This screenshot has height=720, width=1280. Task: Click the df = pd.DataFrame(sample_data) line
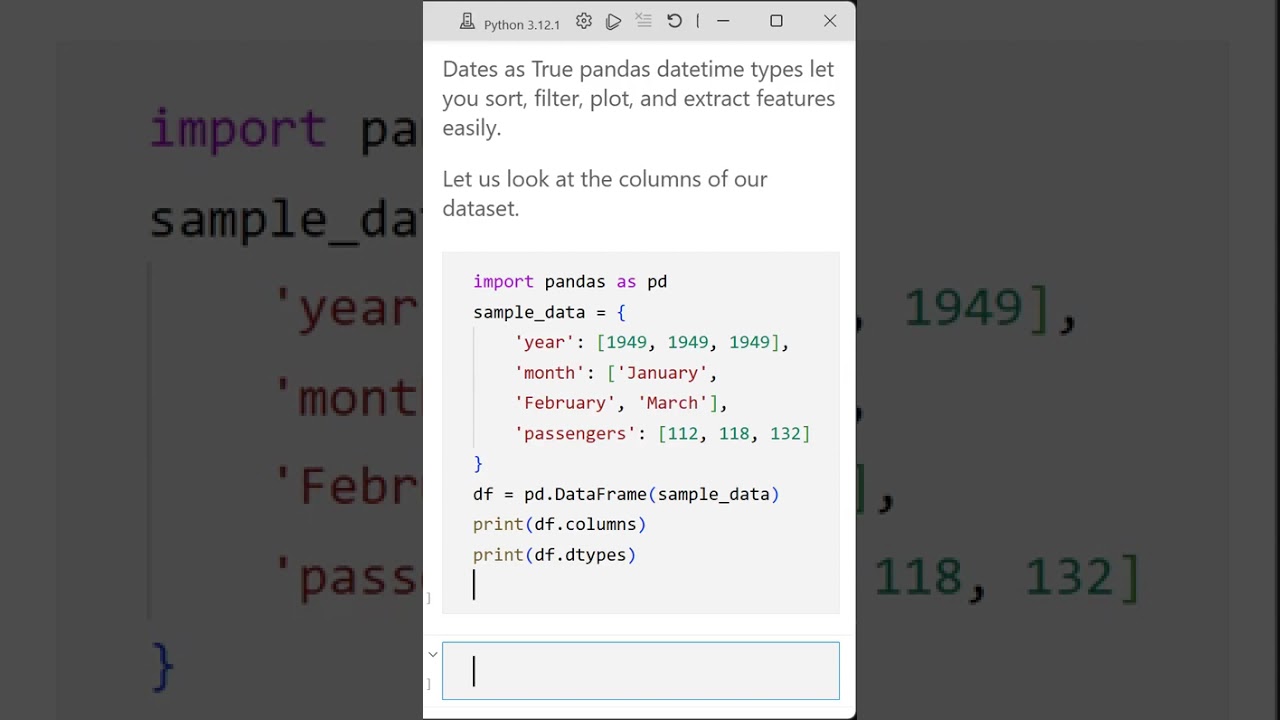(x=626, y=494)
